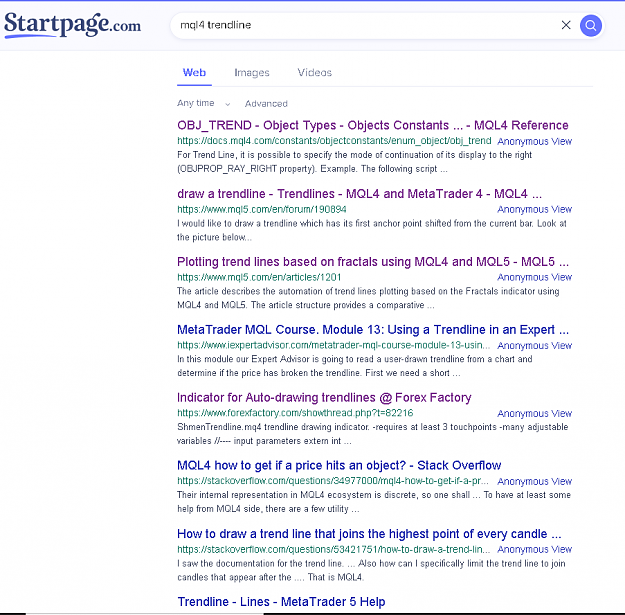Open 'MetaTrader MQL Course. Module 13' result
The height and width of the screenshot is (615, 625).
pos(373,330)
